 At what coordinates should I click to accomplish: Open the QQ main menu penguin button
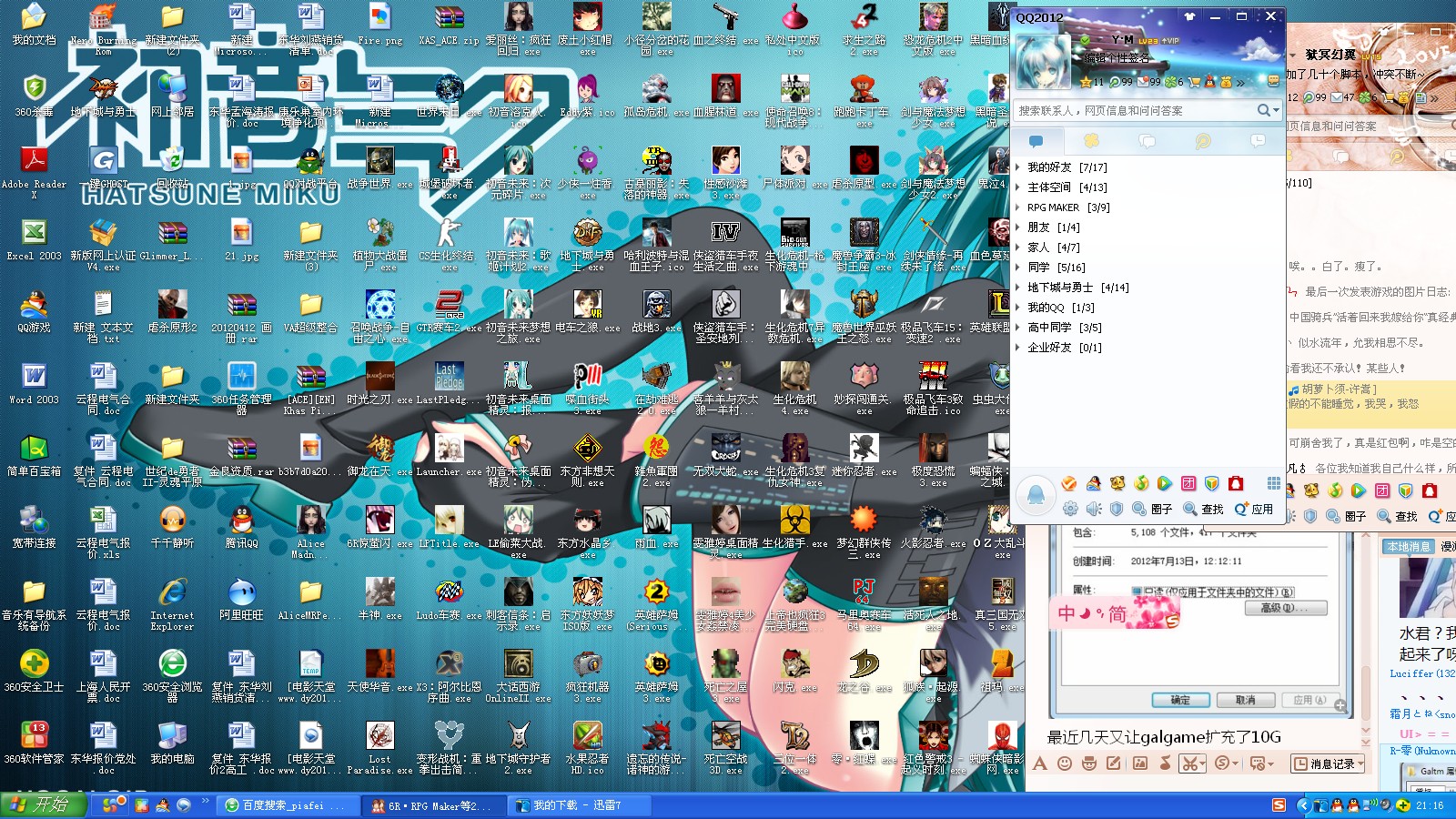click(1036, 495)
